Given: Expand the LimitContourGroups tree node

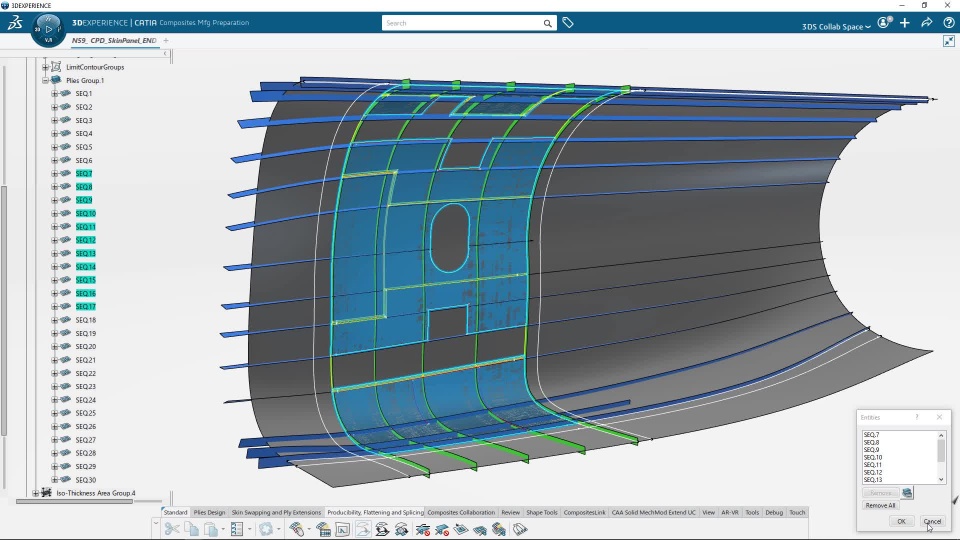Looking at the screenshot, I should pyautogui.click(x=45, y=67).
